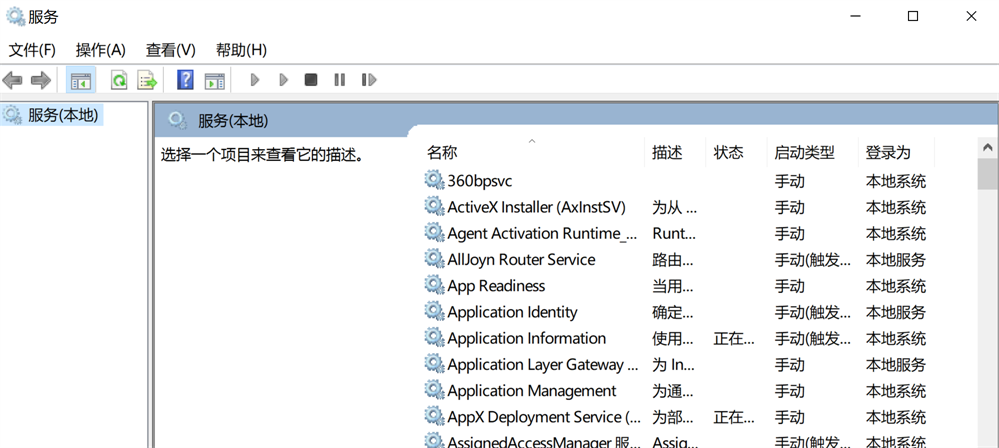The image size is (999, 448).
Task: Select the AllJoyn Router Service row
Action: 521,259
